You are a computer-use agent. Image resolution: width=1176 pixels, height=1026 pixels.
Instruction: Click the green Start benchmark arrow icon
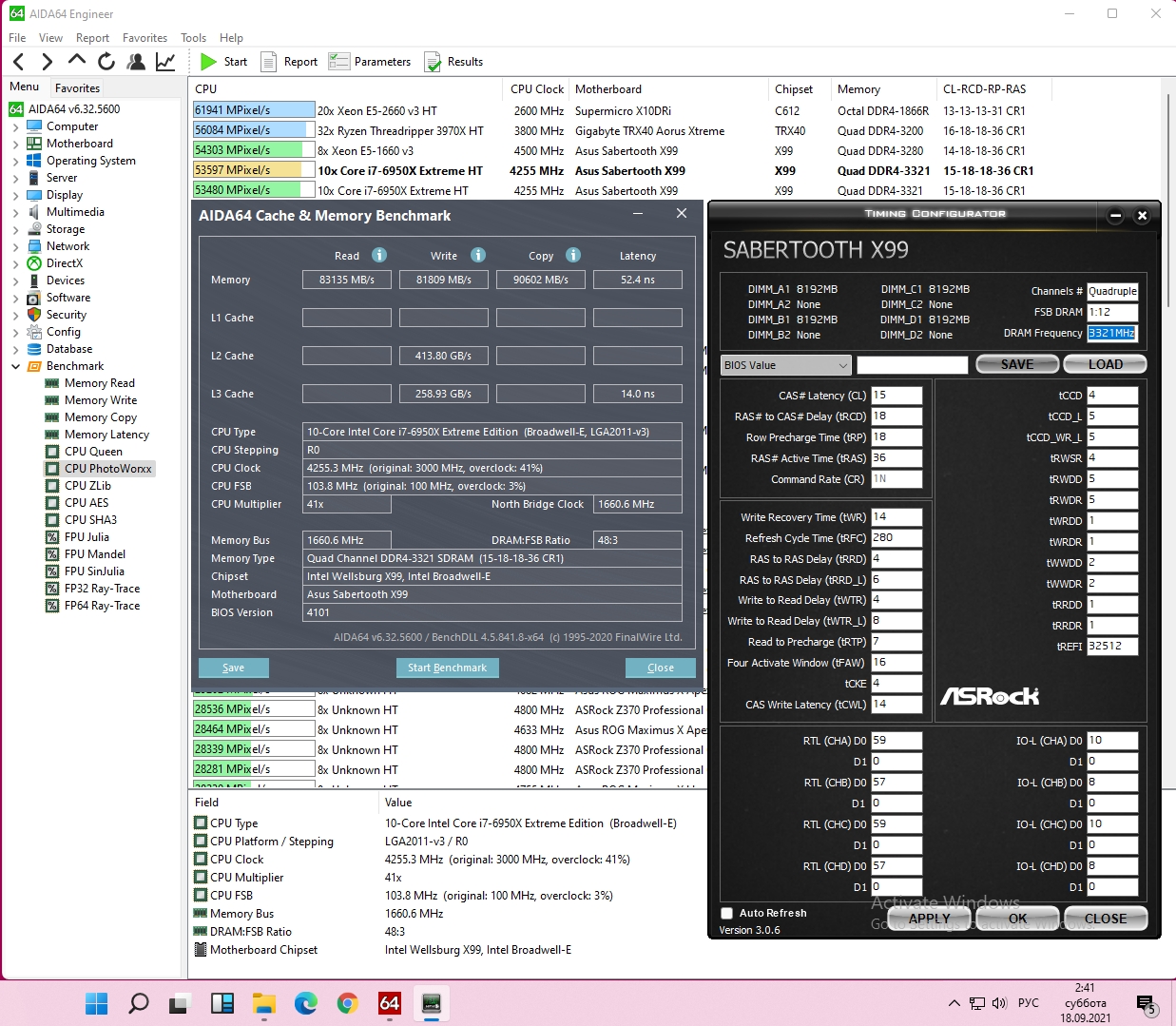[208, 62]
